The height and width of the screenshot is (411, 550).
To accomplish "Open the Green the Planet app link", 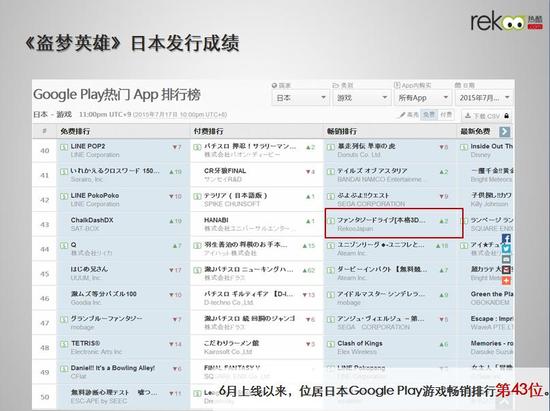I will click(491, 294).
